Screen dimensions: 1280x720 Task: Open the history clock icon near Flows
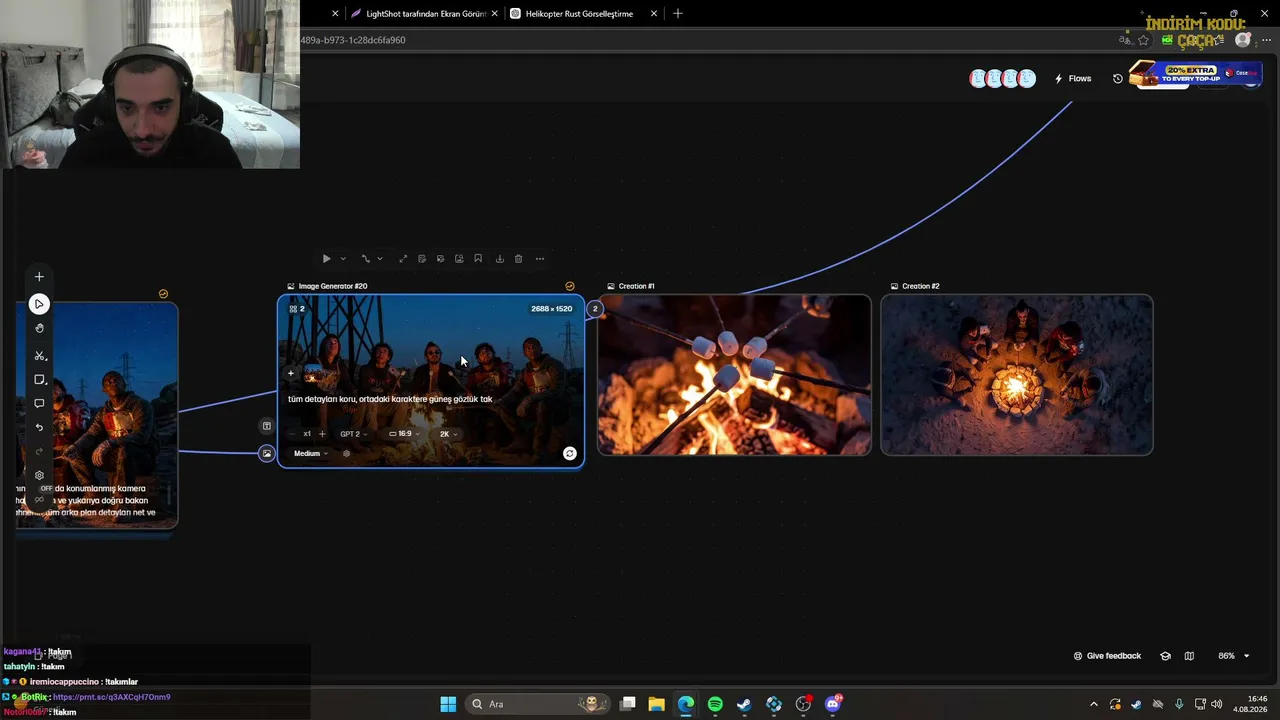tap(1118, 79)
